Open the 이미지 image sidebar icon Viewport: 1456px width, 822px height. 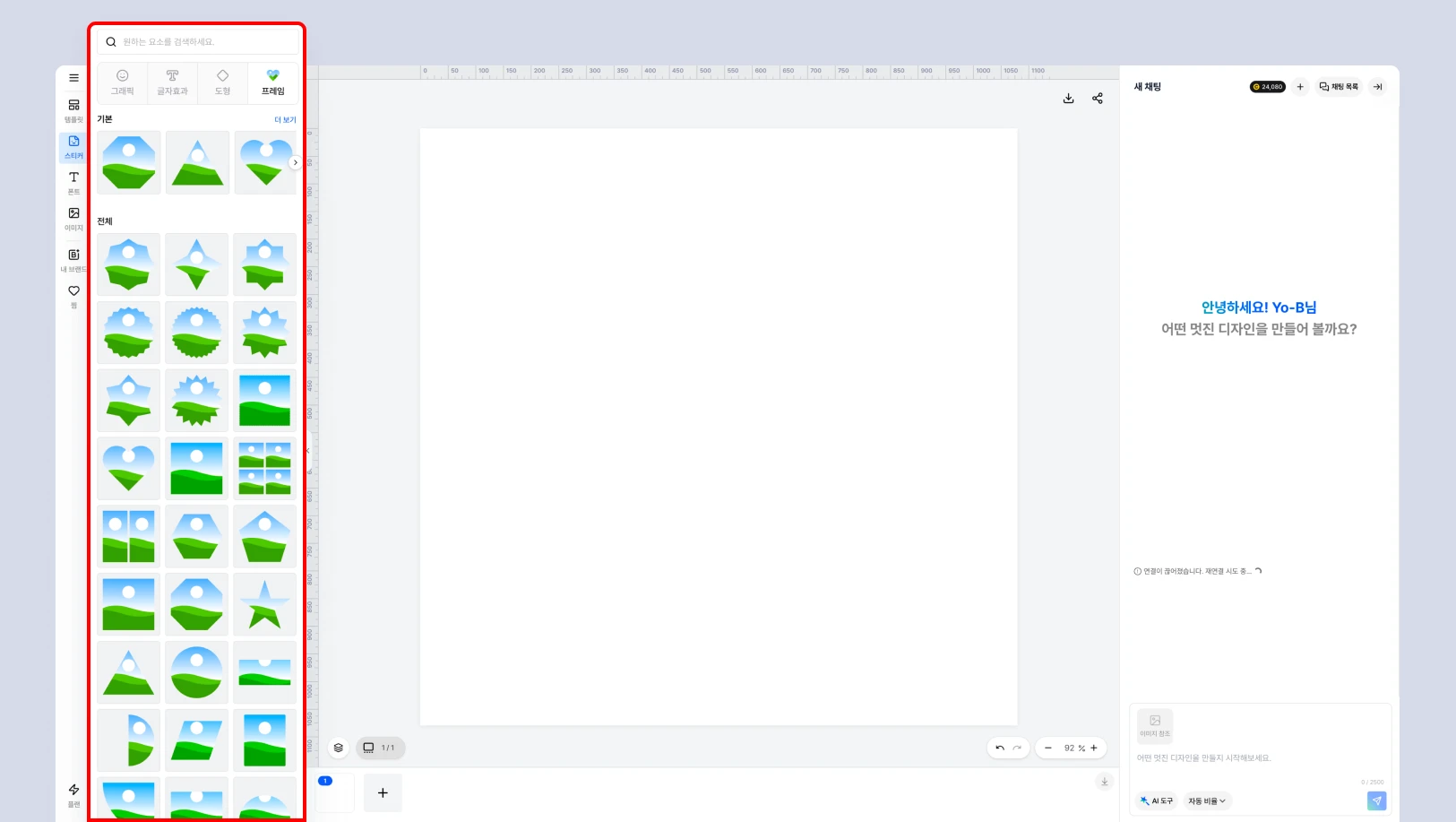point(73,219)
